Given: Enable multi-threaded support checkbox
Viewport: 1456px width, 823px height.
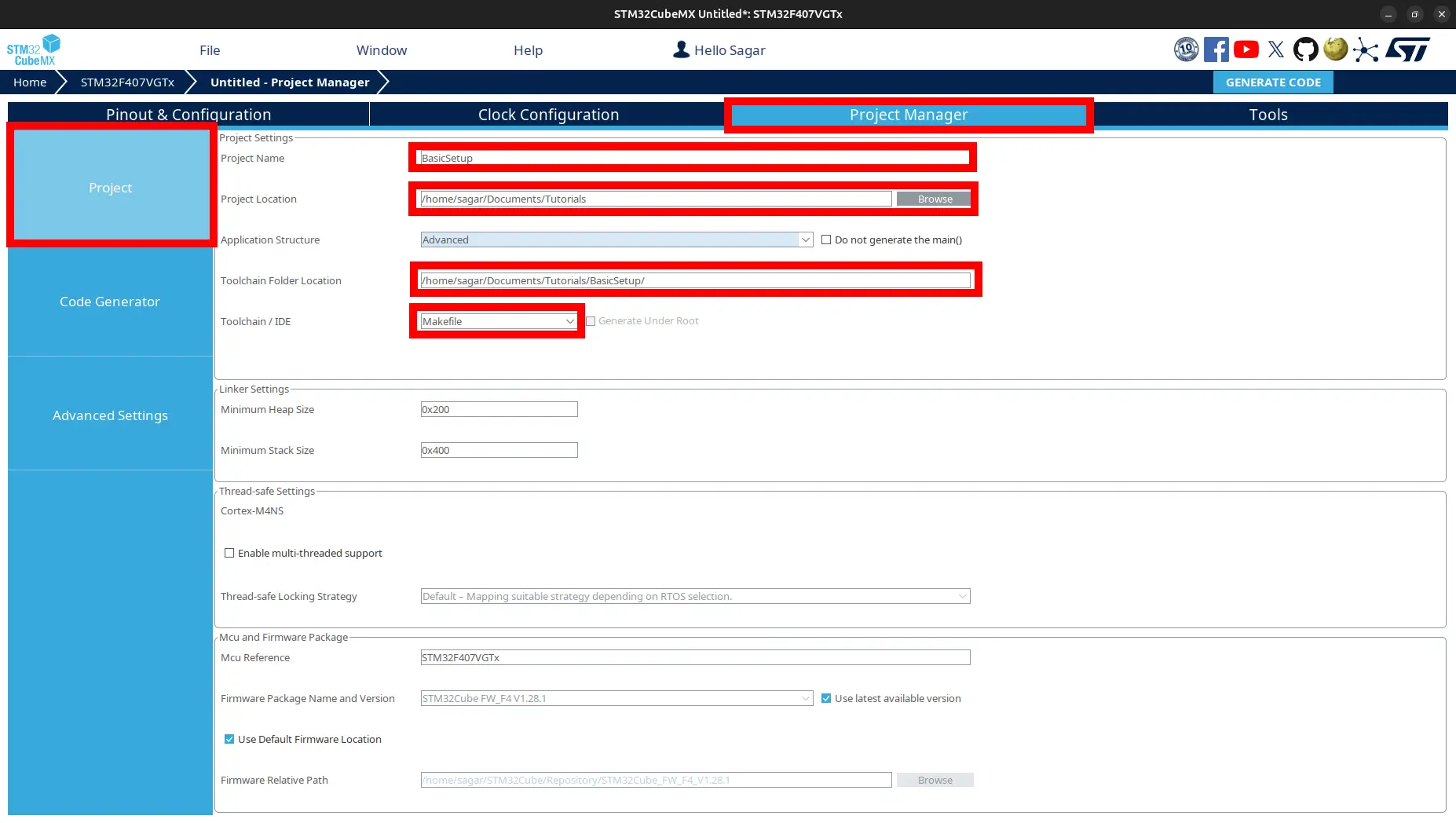Looking at the screenshot, I should [x=229, y=553].
